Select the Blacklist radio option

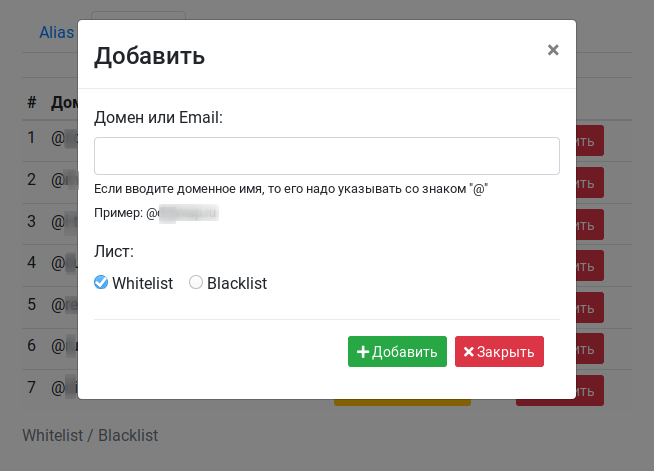click(196, 282)
